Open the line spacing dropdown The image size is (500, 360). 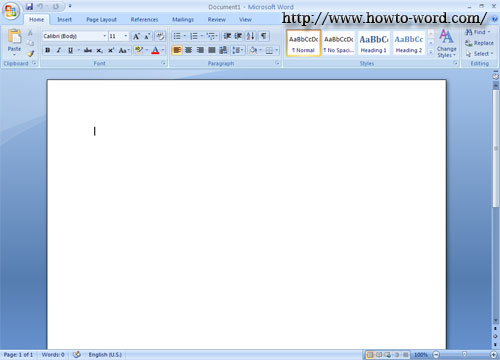pyautogui.click(x=238, y=50)
